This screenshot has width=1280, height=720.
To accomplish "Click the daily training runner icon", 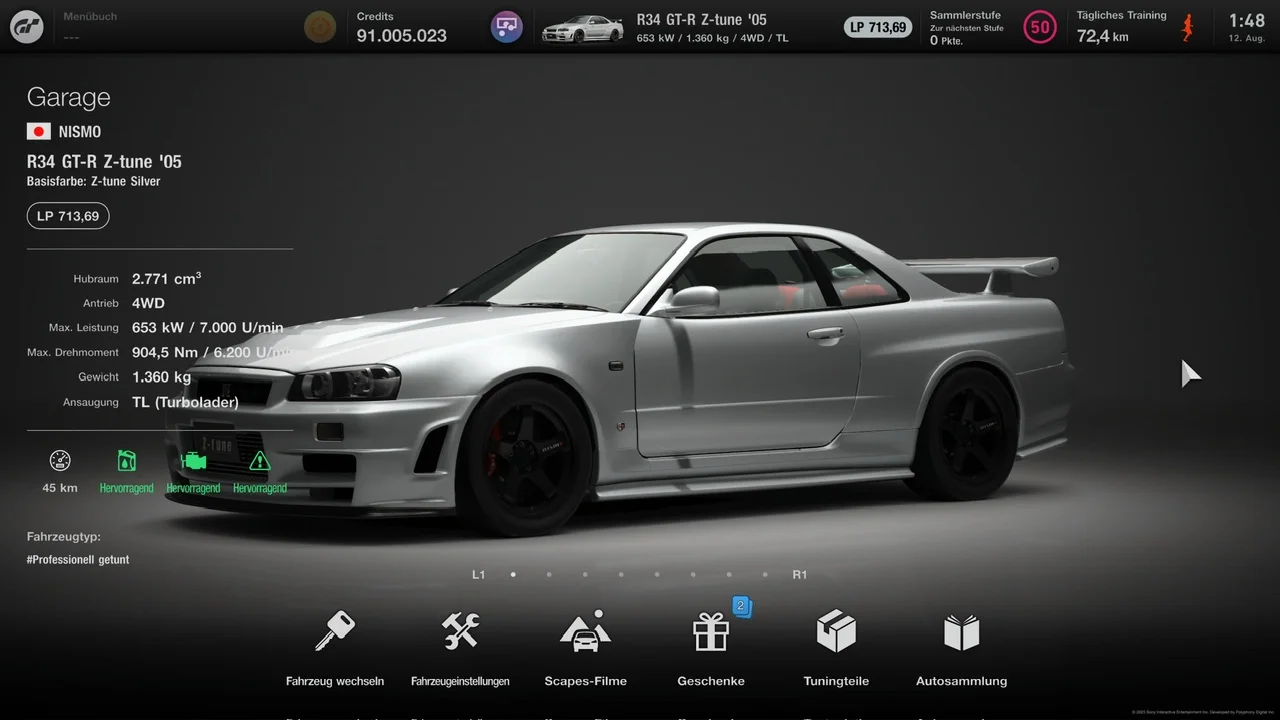I will pyautogui.click(x=1187, y=27).
